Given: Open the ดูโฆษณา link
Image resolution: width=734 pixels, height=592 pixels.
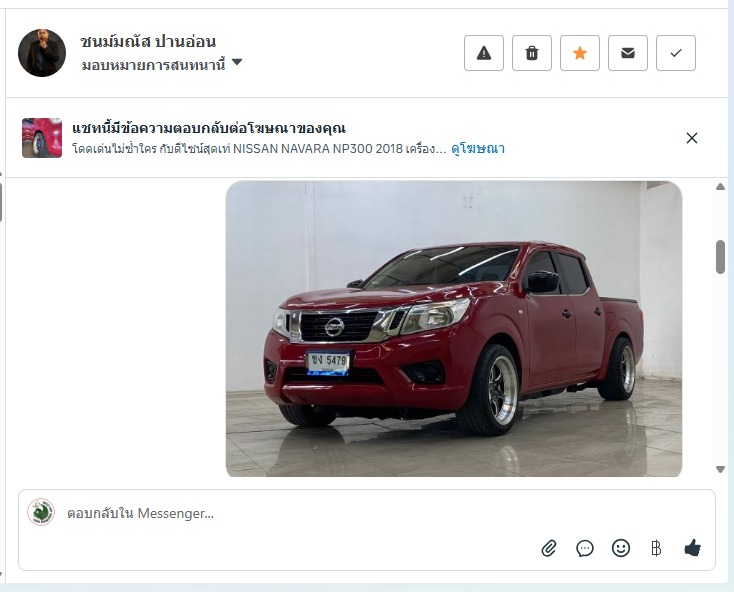Looking at the screenshot, I should click(x=478, y=148).
